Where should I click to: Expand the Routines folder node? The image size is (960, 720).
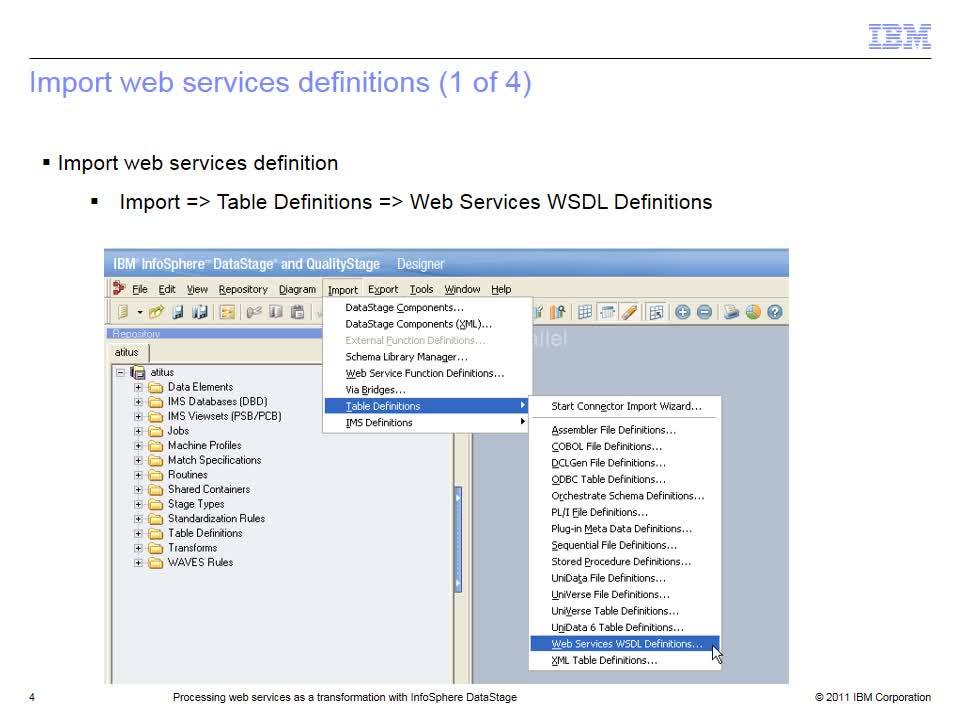138,476
